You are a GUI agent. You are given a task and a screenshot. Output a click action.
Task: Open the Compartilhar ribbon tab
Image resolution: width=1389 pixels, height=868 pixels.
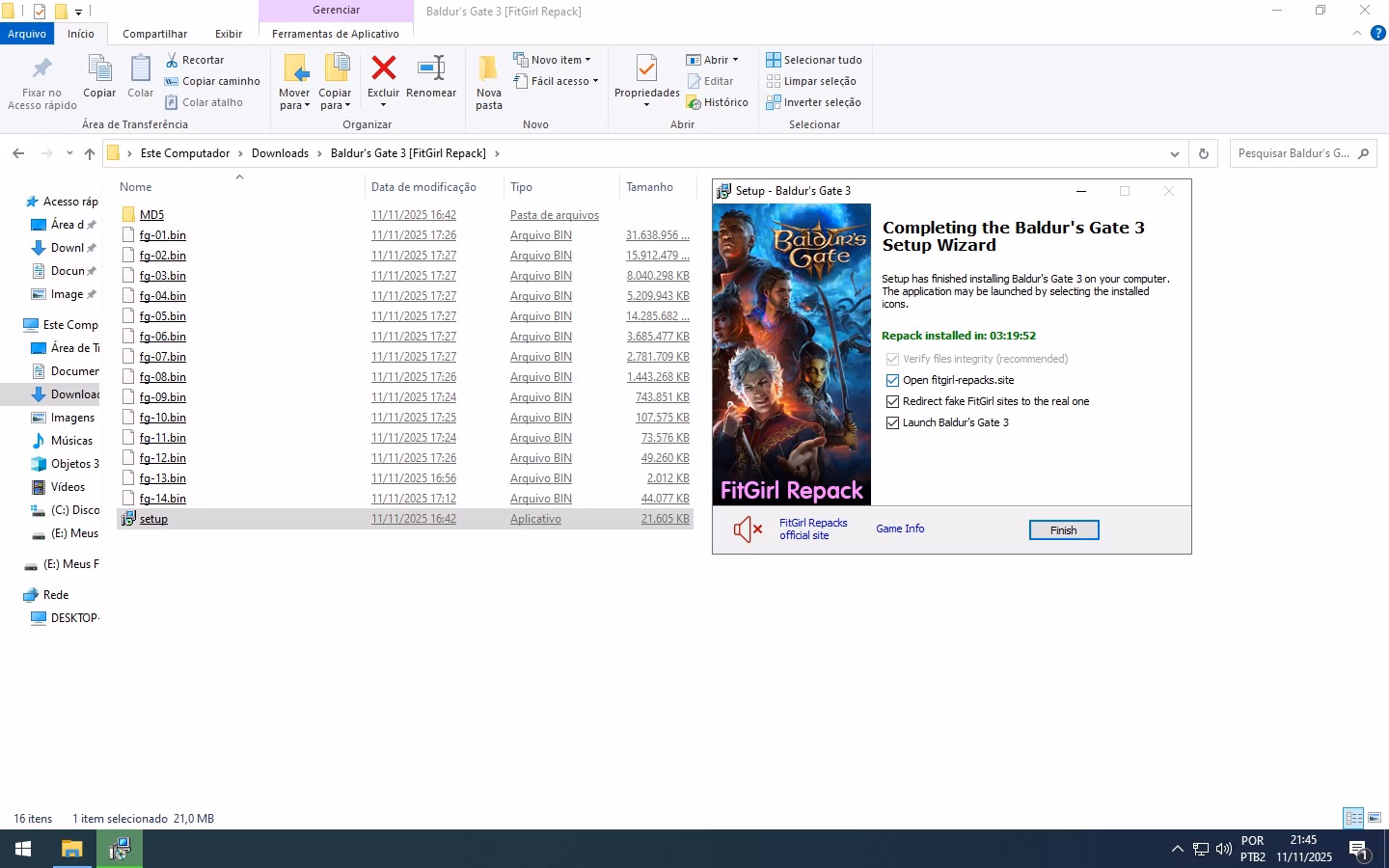(x=154, y=34)
